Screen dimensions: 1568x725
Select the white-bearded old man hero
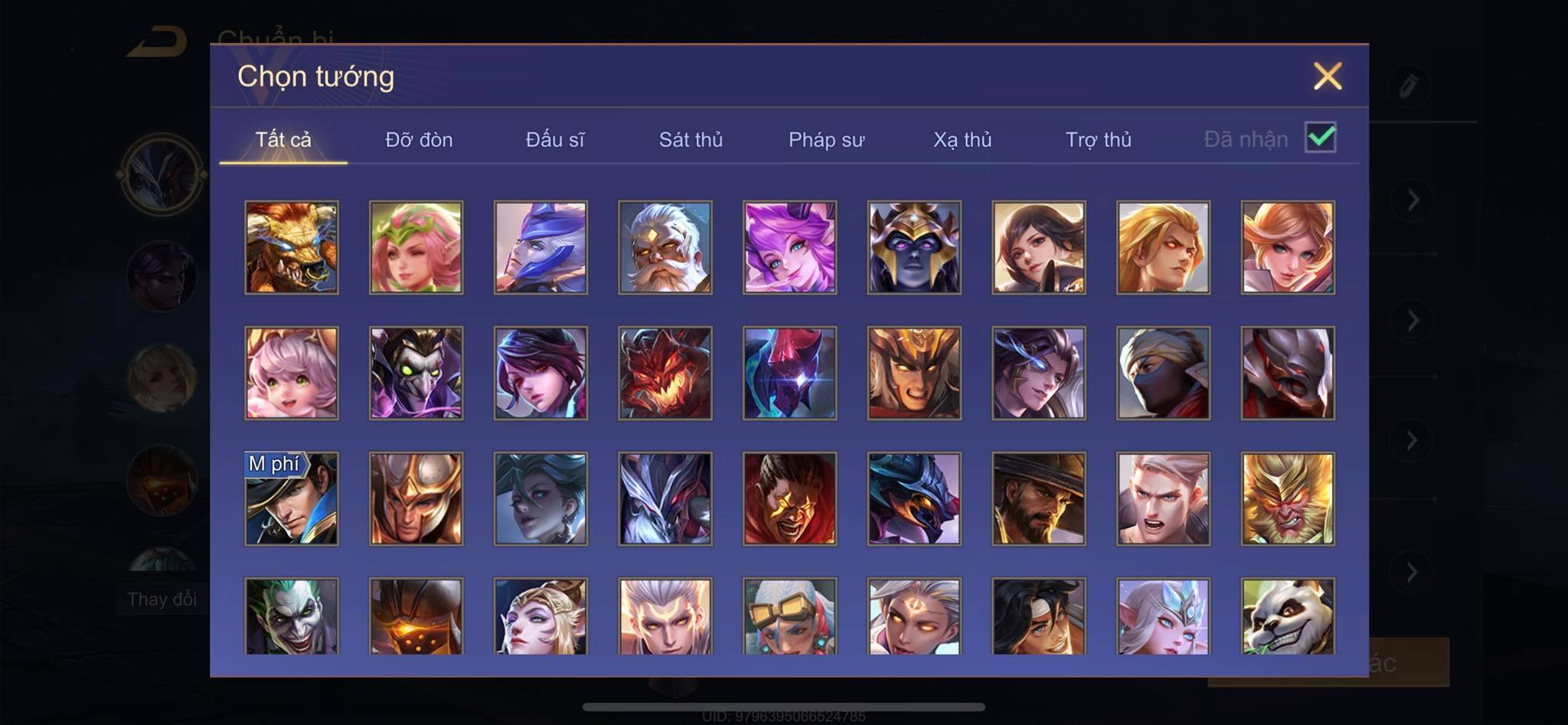tap(665, 247)
